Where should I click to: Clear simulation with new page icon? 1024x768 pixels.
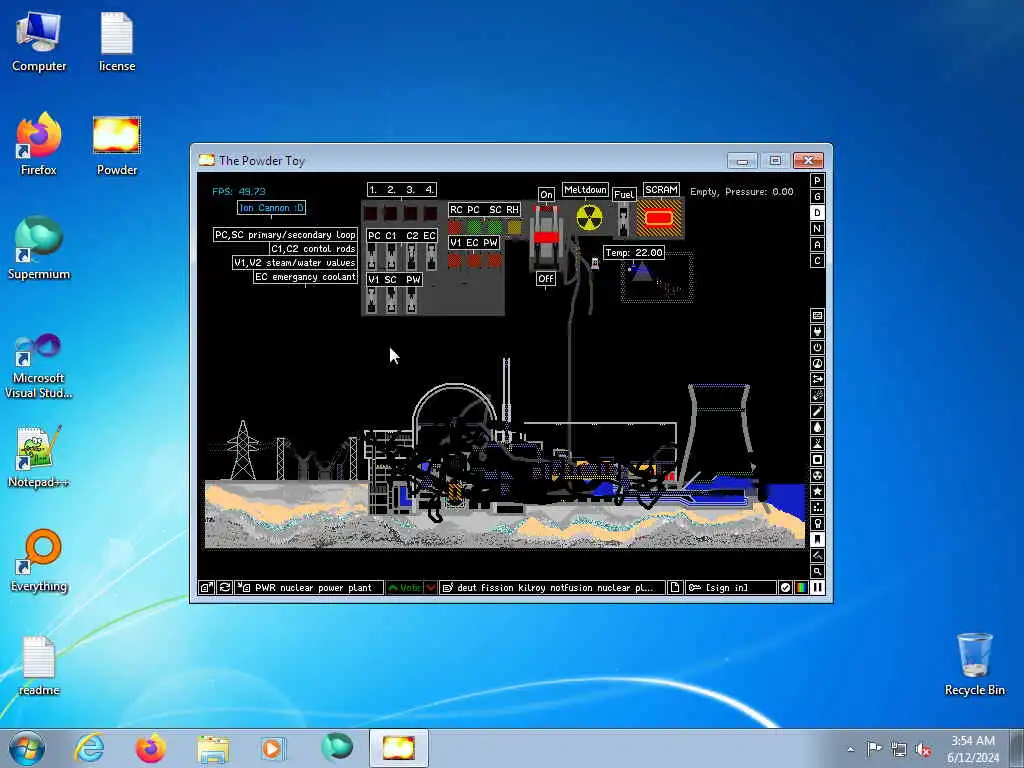[x=675, y=587]
